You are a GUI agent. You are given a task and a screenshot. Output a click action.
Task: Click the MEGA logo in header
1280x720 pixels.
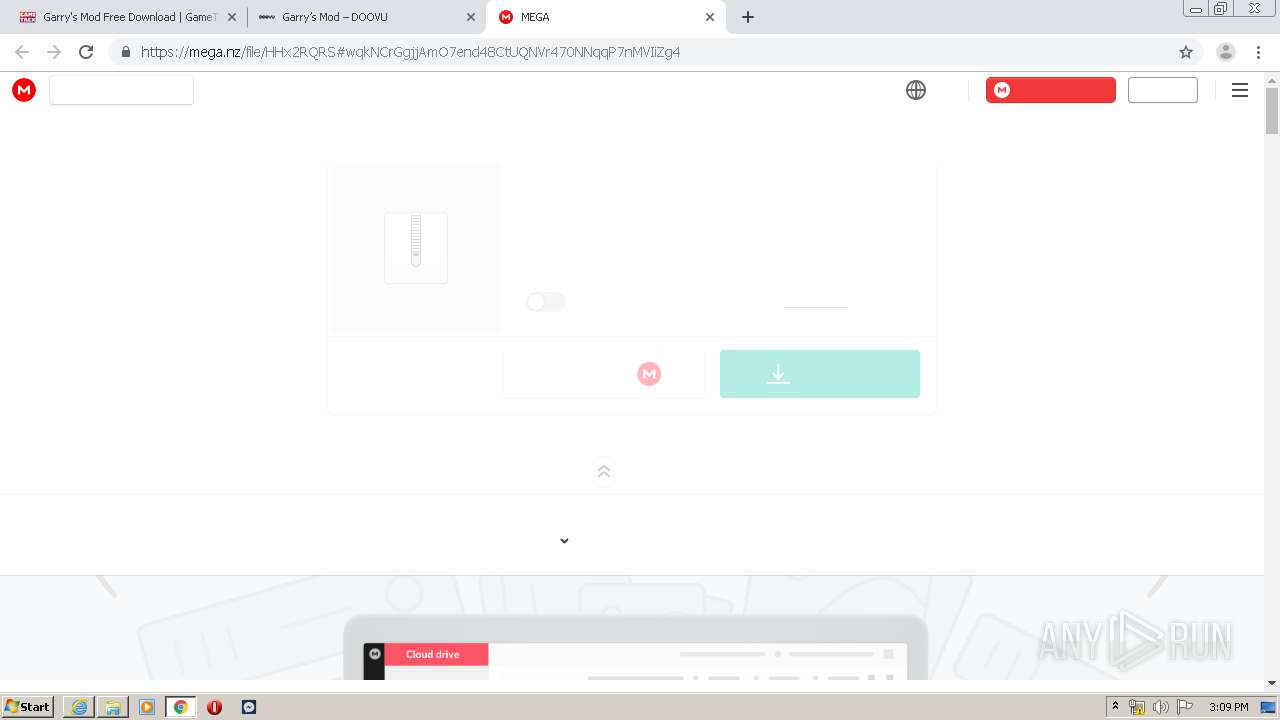pos(24,90)
